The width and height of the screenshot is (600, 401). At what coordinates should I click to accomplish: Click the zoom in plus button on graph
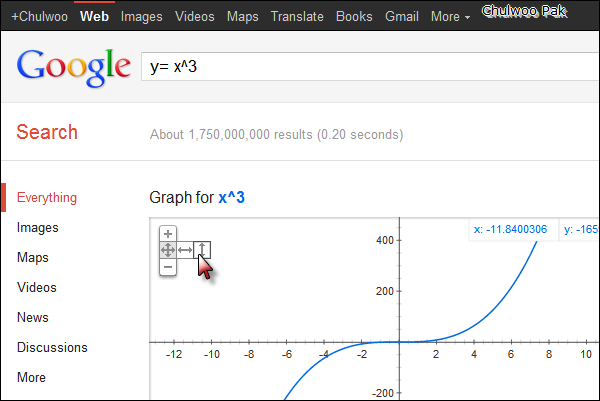(168, 234)
